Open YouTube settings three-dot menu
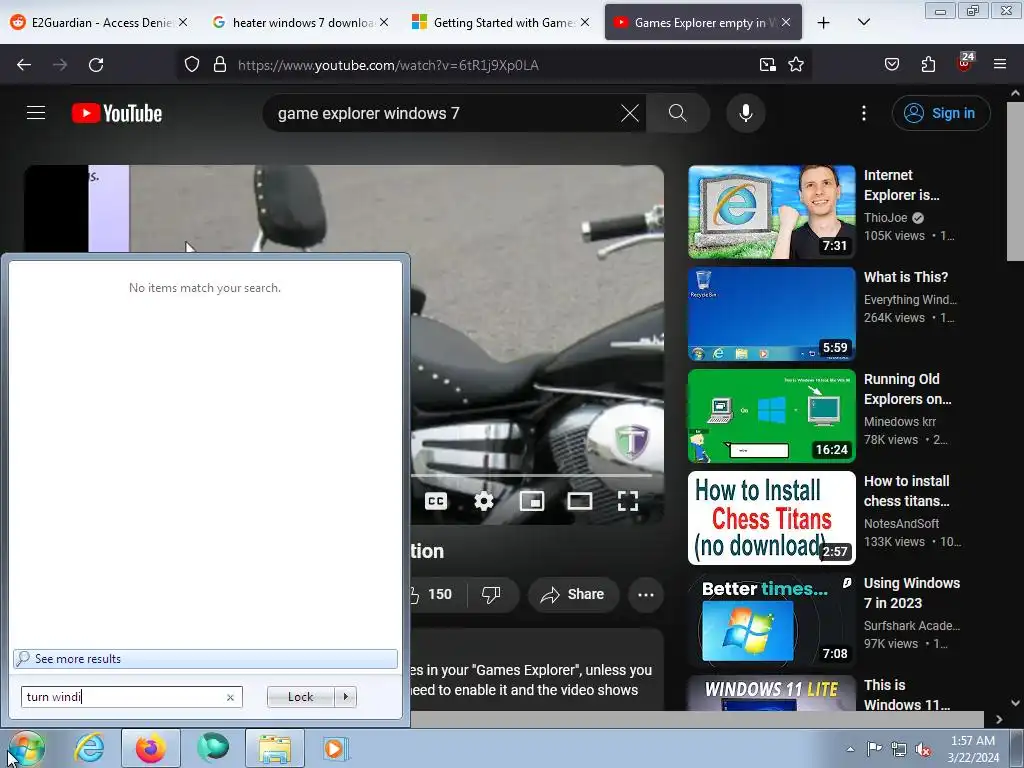This screenshot has height=768, width=1024. [x=863, y=113]
